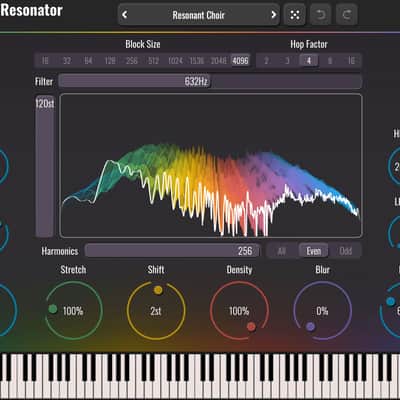Click the Harmonics slider showing 256
The image size is (400, 400).
pyautogui.click(x=173, y=251)
